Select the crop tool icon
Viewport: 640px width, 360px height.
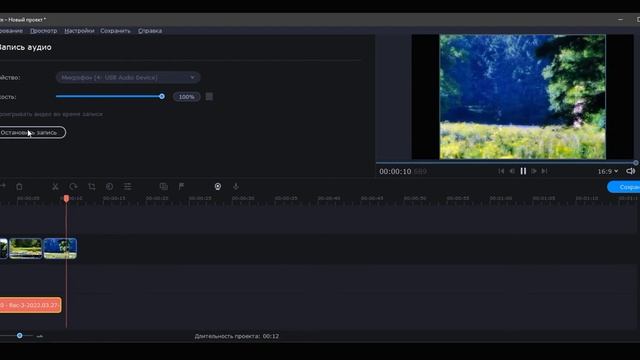pos(91,187)
